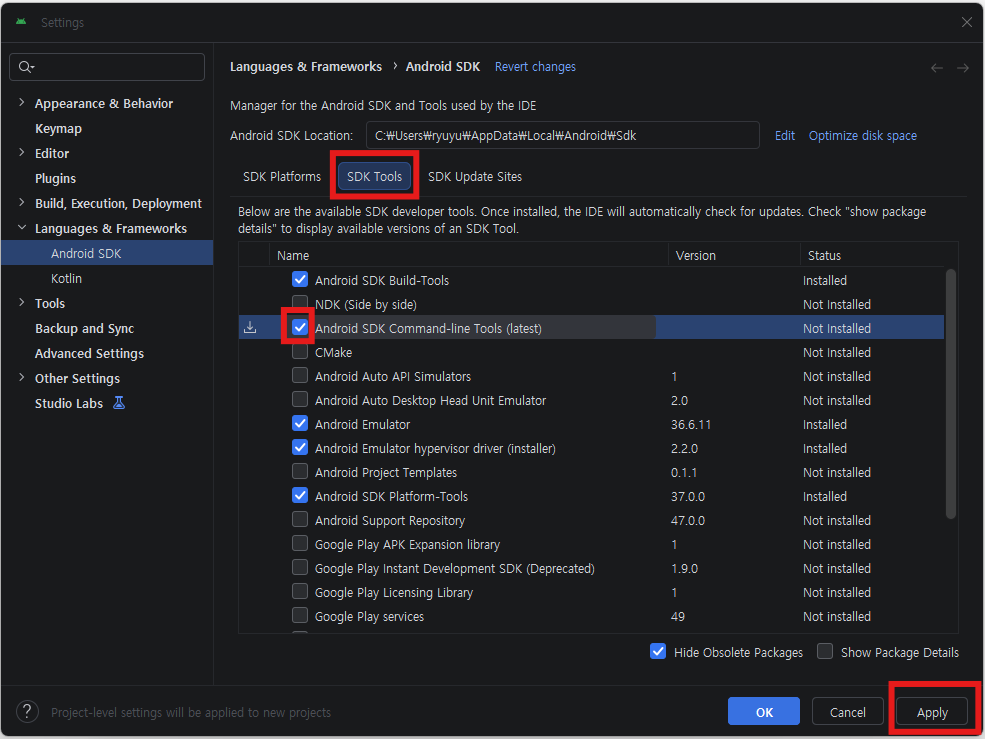The height and width of the screenshot is (739, 985).
Task: Click the download icon beside Command-line Tools row
Action: coord(250,327)
